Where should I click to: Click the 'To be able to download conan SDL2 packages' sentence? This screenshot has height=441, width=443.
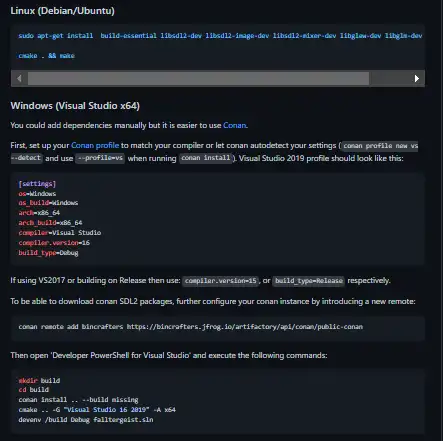[x=213, y=301]
